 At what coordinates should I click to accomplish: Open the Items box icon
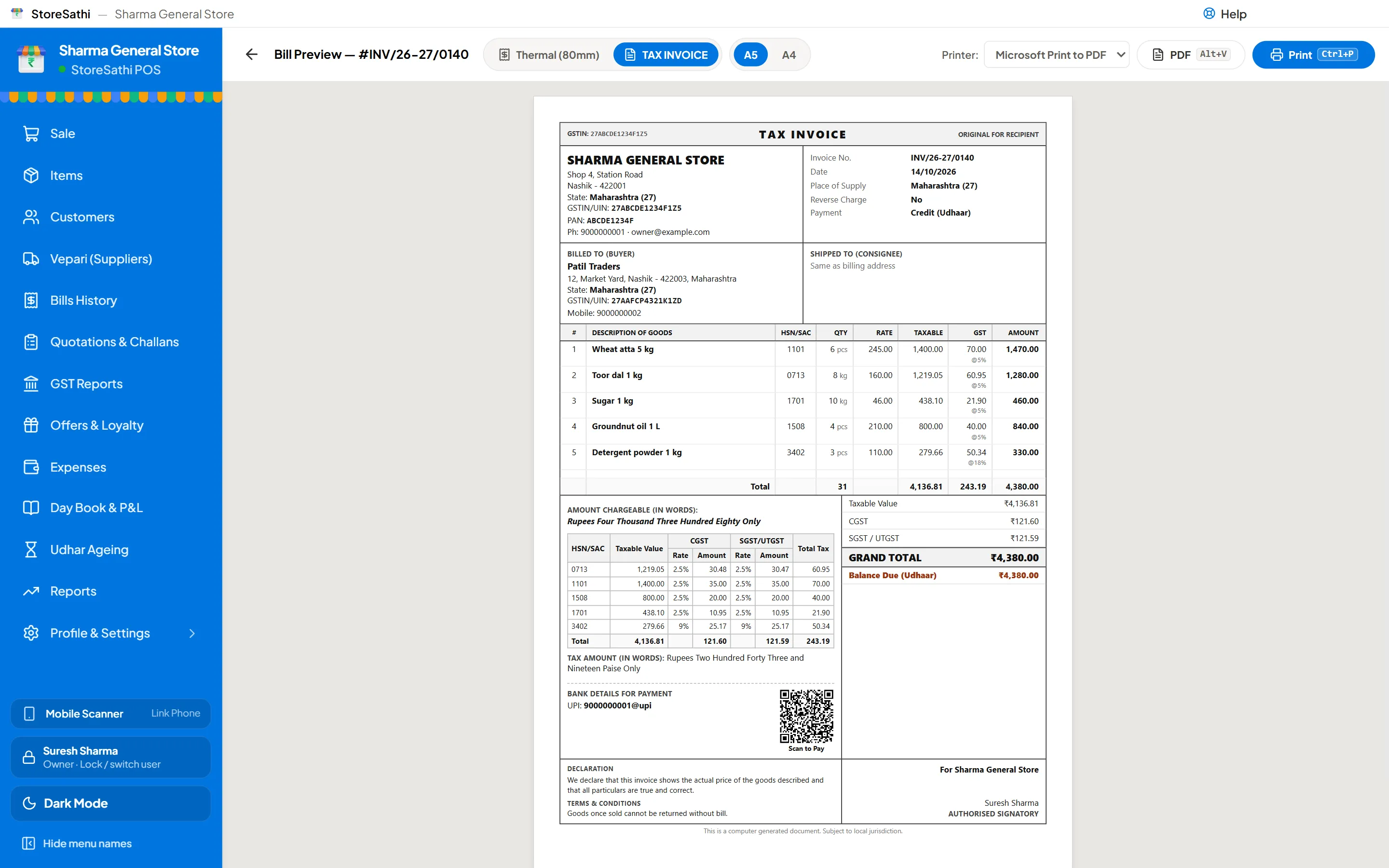click(31, 176)
